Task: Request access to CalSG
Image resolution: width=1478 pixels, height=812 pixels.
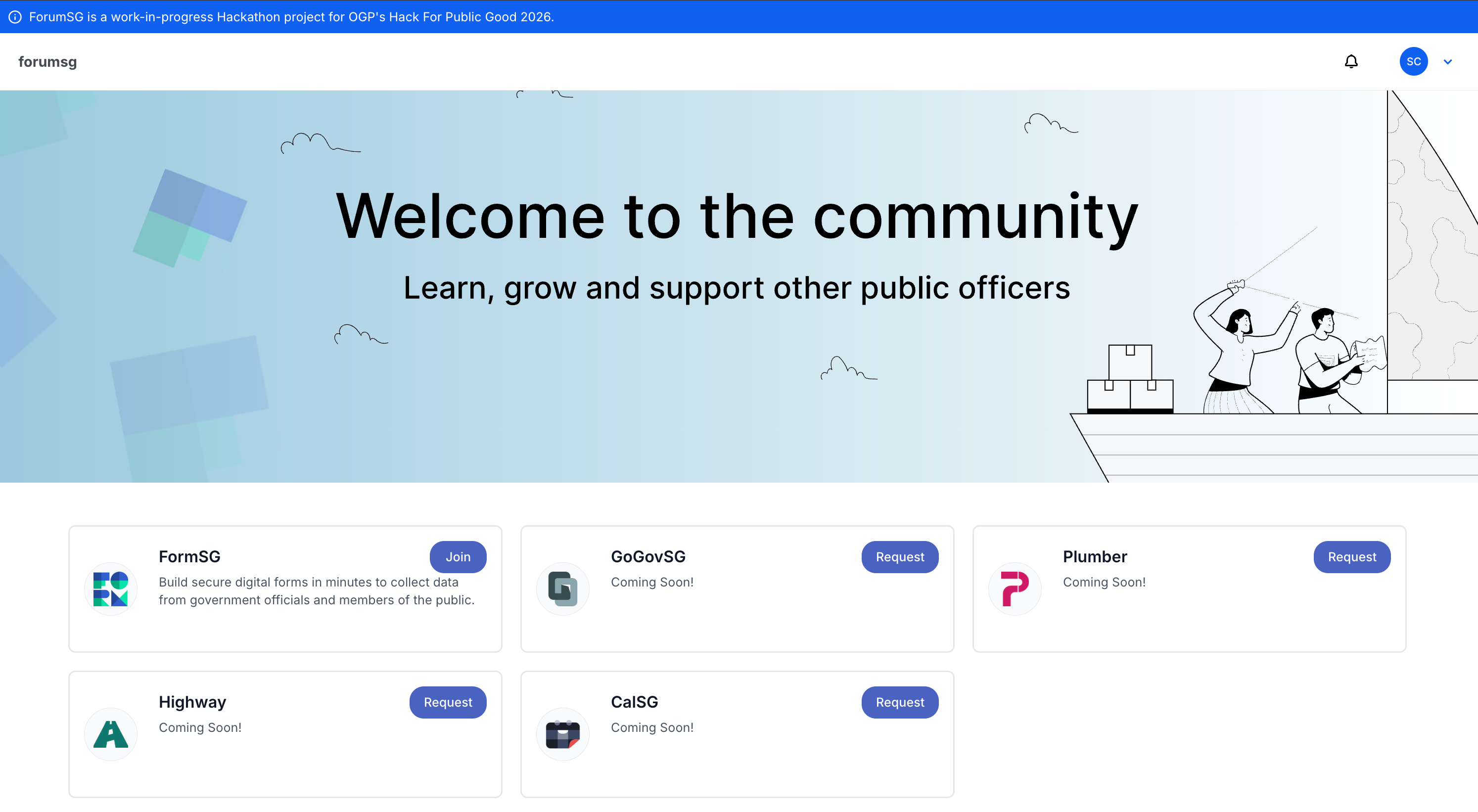Action: tap(899, 702)
